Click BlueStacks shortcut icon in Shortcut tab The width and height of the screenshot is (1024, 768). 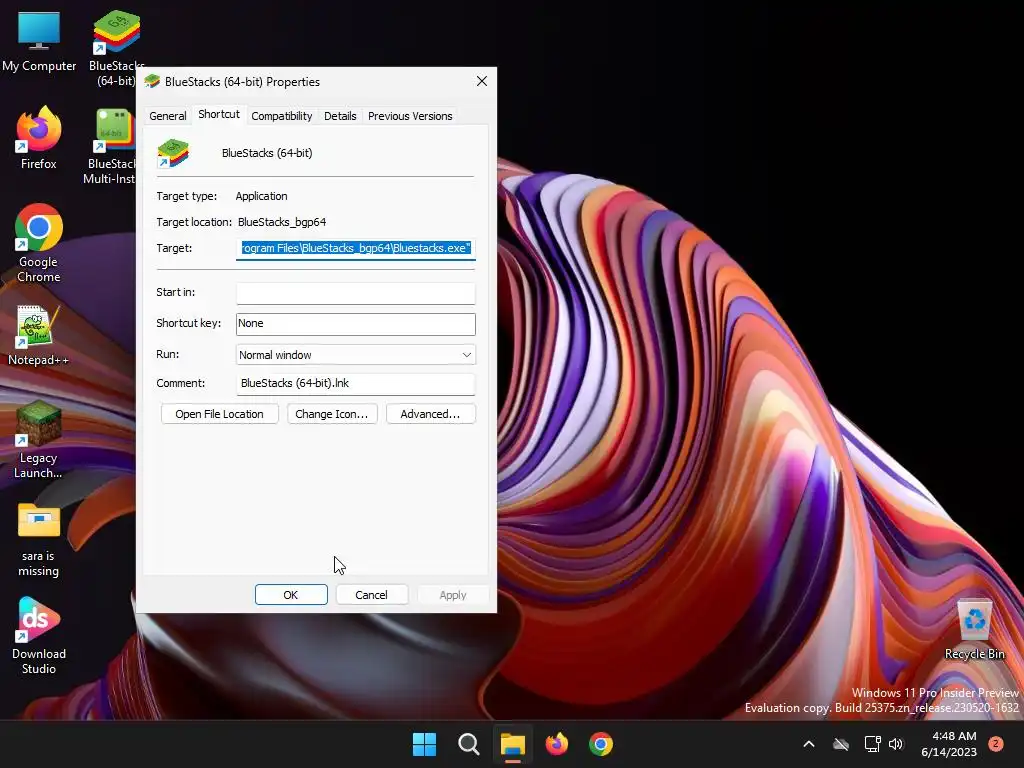tap(173, 153)
